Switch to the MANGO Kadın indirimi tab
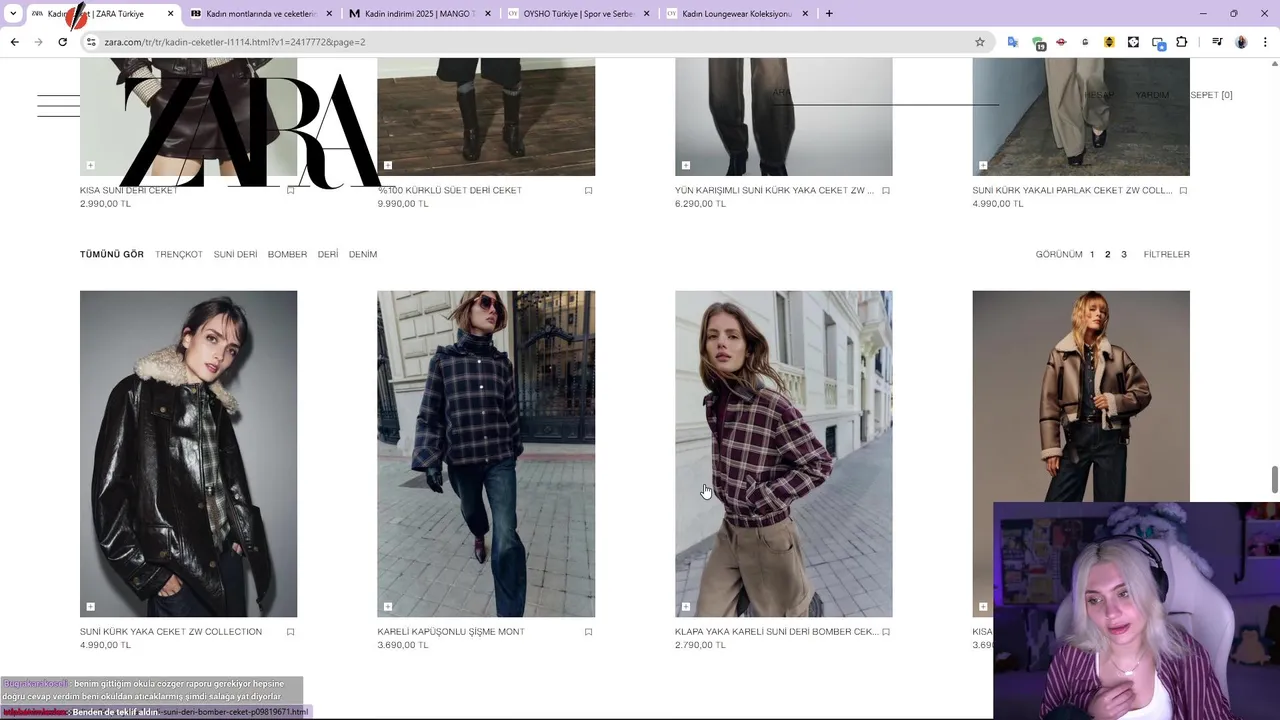This screenshot has width=1280, height=720. (420, 14)
